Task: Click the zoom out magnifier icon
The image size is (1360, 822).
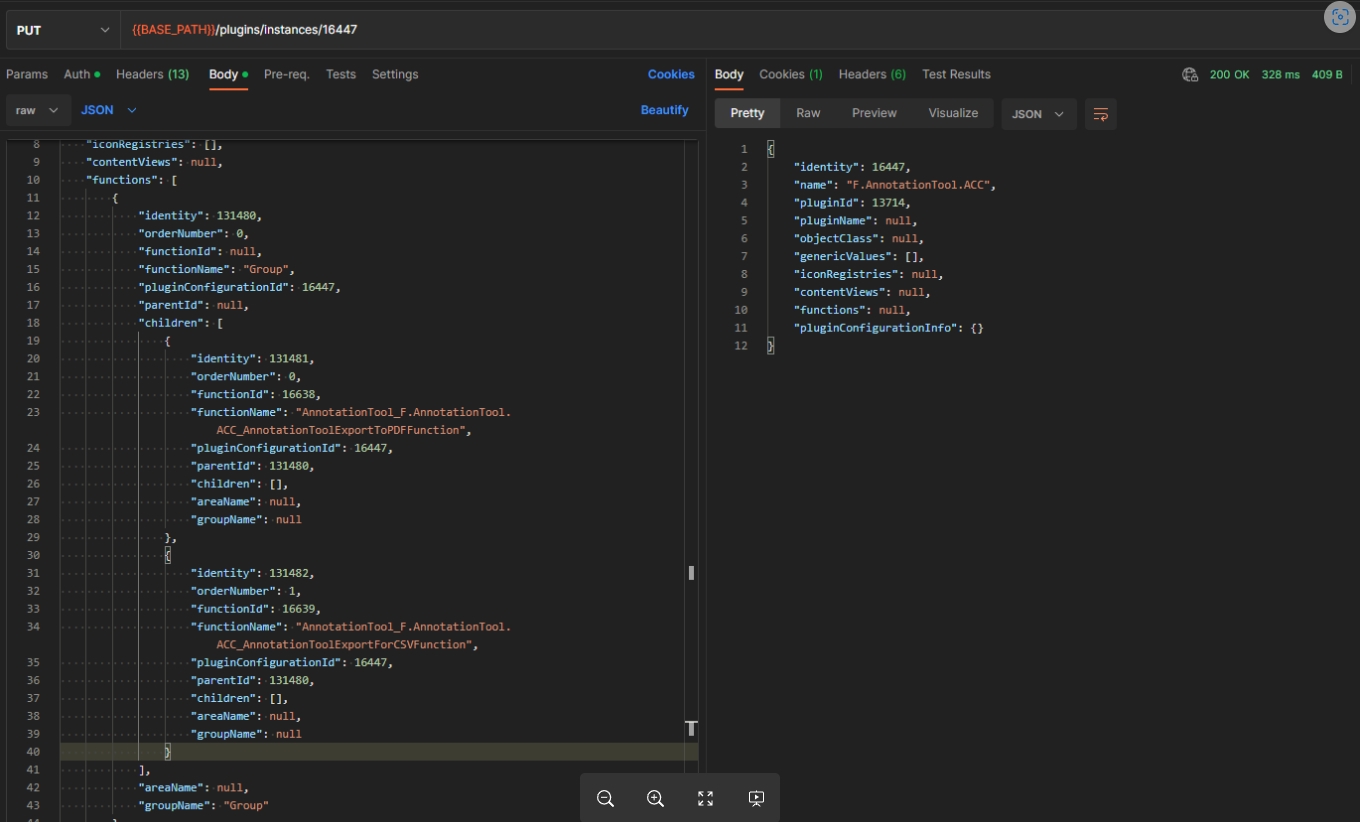Action: pos(605,798)
